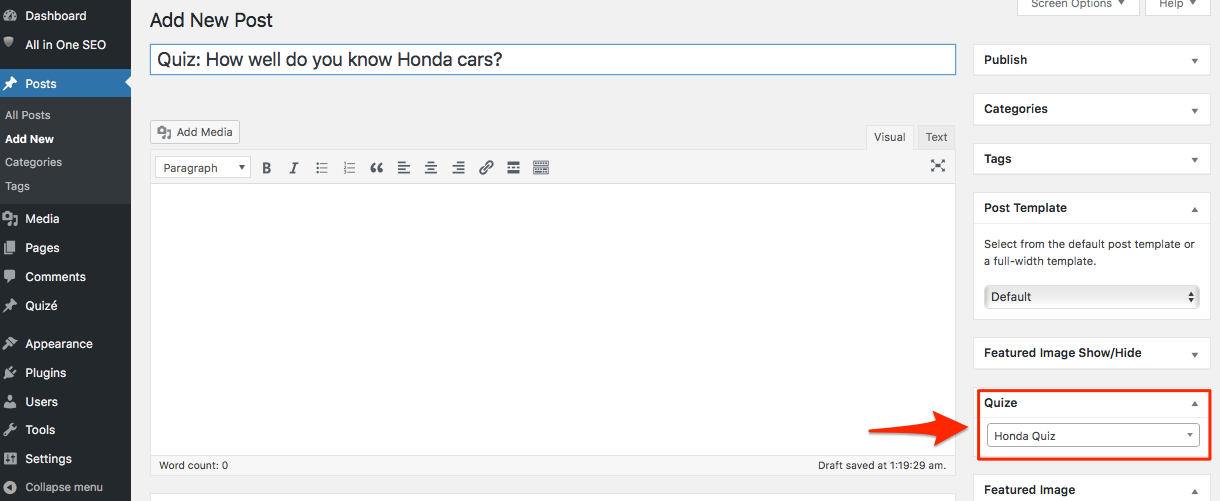Click the Comments bubble icon
Viewport: 1220px width, 501px height.
coord(10,276)
